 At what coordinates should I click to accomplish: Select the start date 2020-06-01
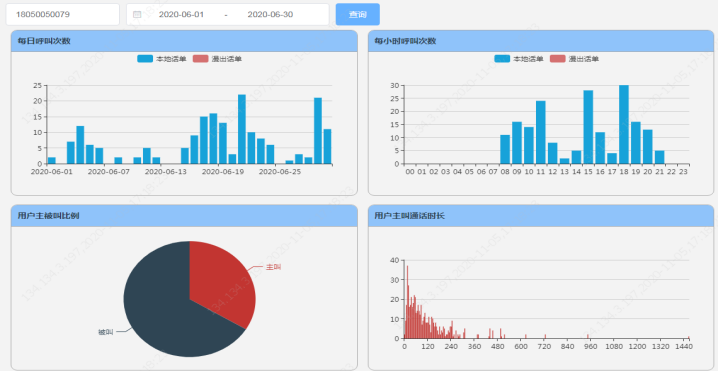(x=181, y=14)
